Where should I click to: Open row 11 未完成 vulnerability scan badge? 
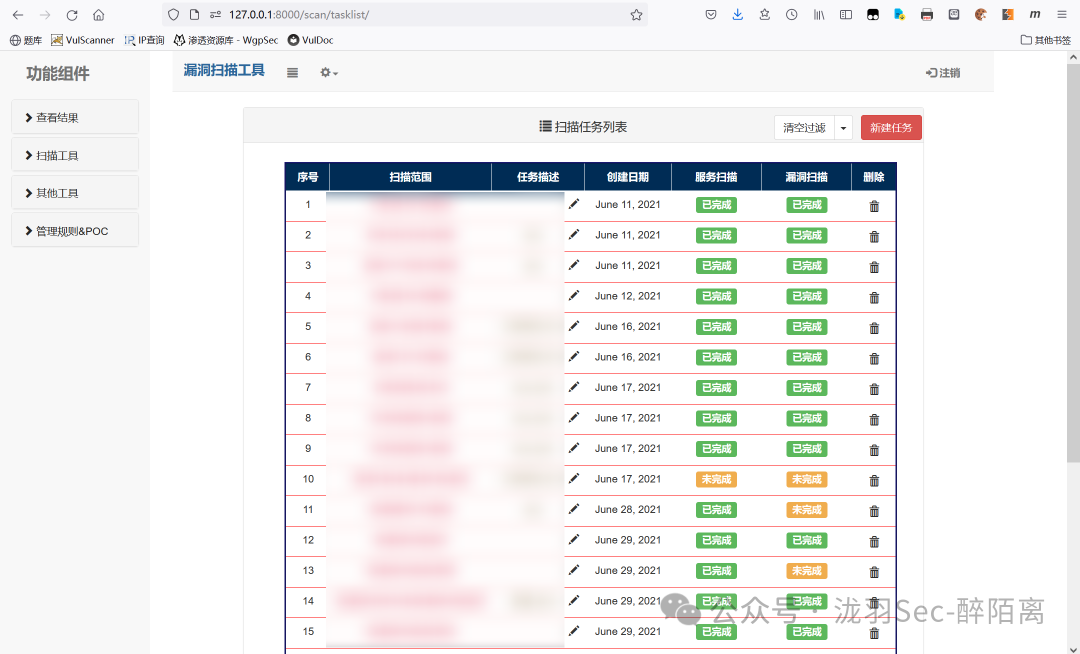[807, 509]
